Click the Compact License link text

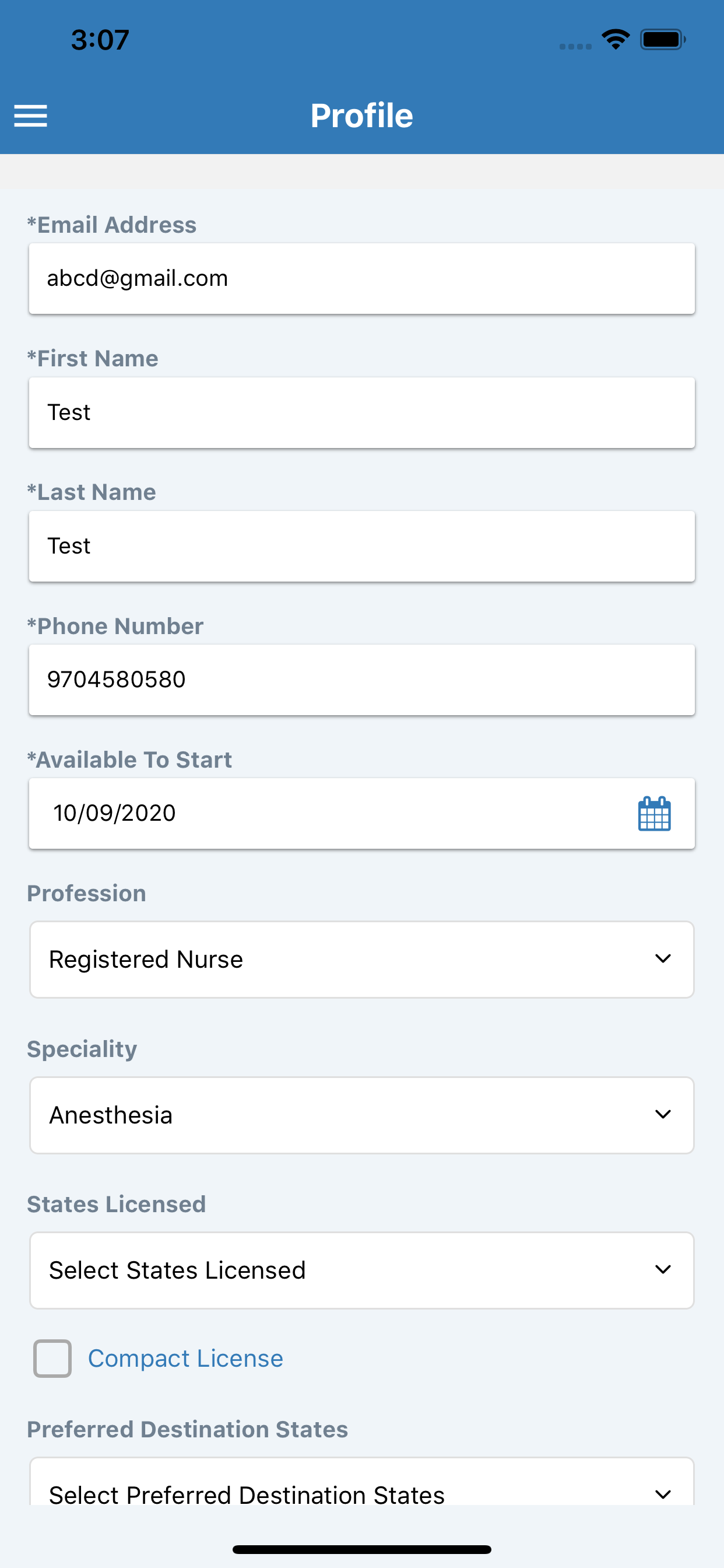tap(185, 1359)
